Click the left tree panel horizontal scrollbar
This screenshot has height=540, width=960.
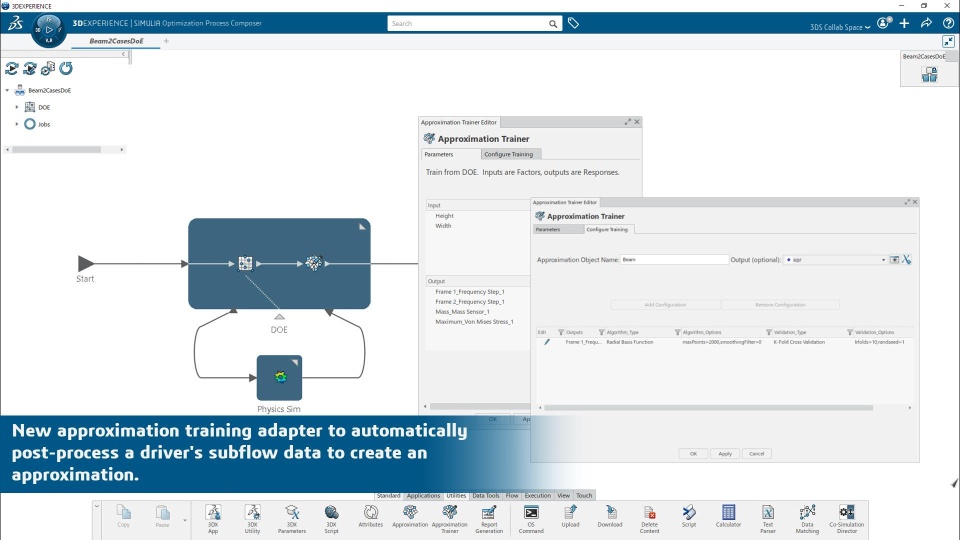pos(57,149)
